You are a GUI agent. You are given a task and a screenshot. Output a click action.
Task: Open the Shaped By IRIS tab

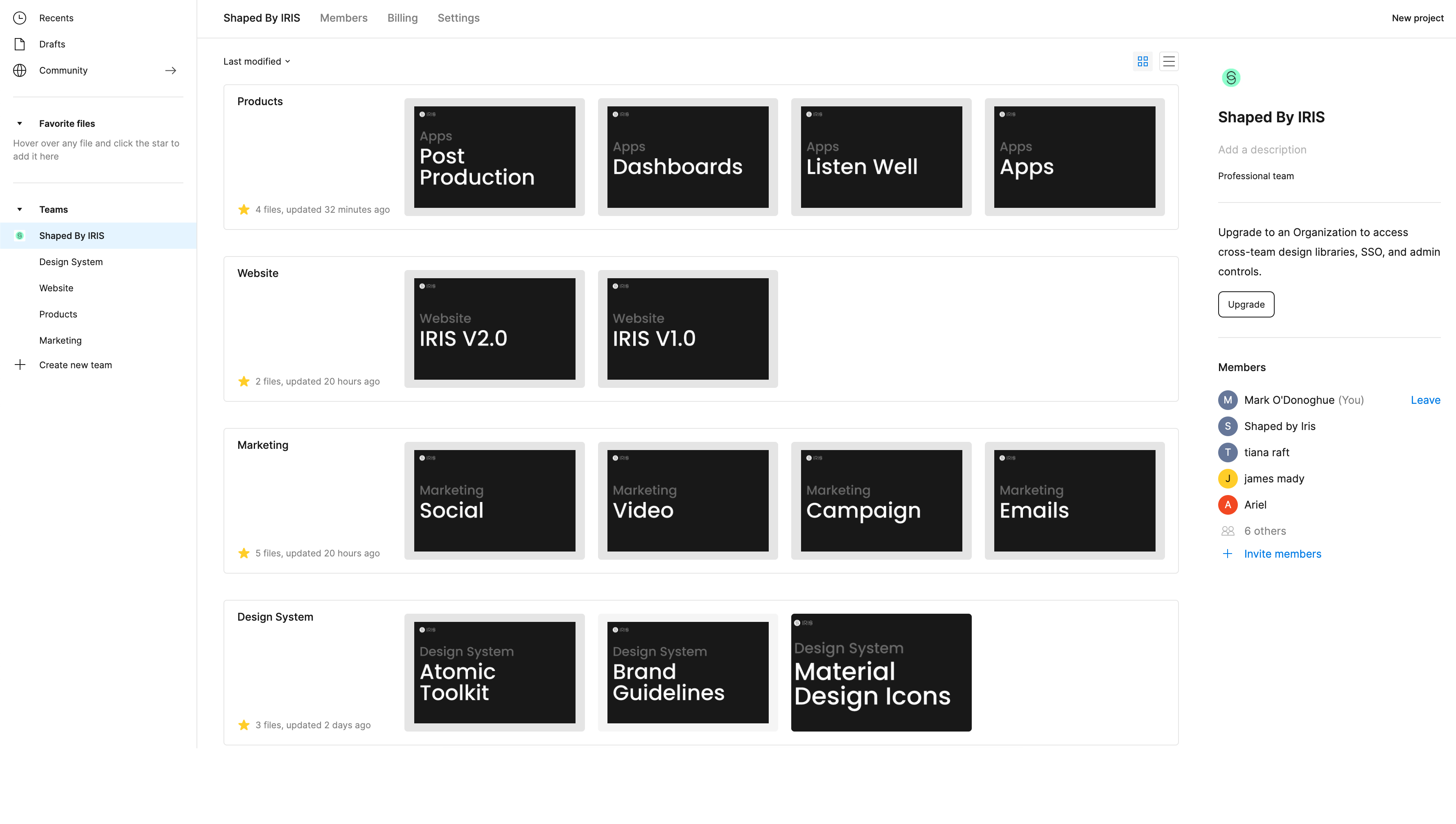coord(262,18)
